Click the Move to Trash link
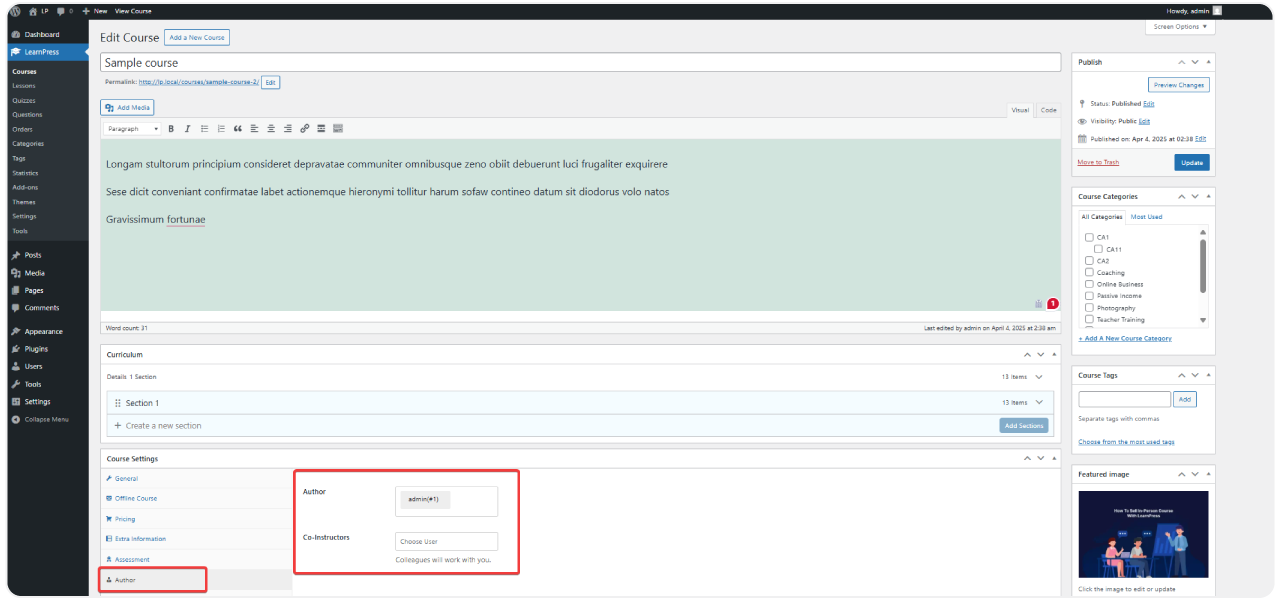This screenshot has height=600, width=1280. coord(1098,162)
